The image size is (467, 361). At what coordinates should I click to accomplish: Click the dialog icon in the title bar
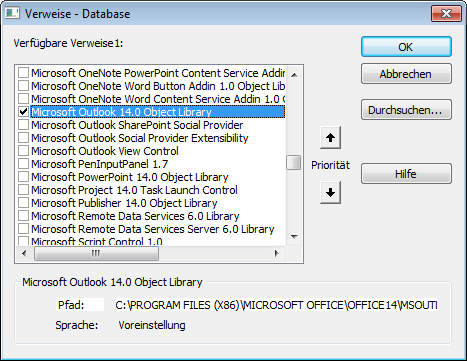pyautogui.click(x=12, y=13)
